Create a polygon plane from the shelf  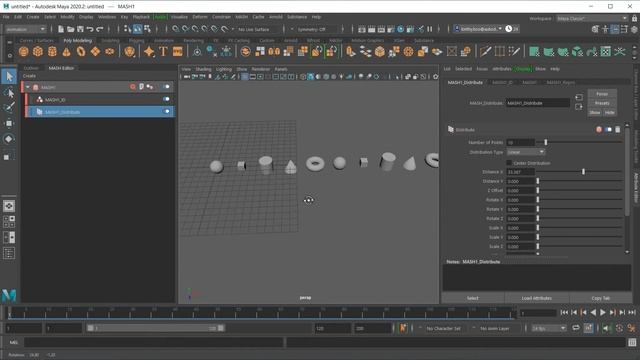95,51
